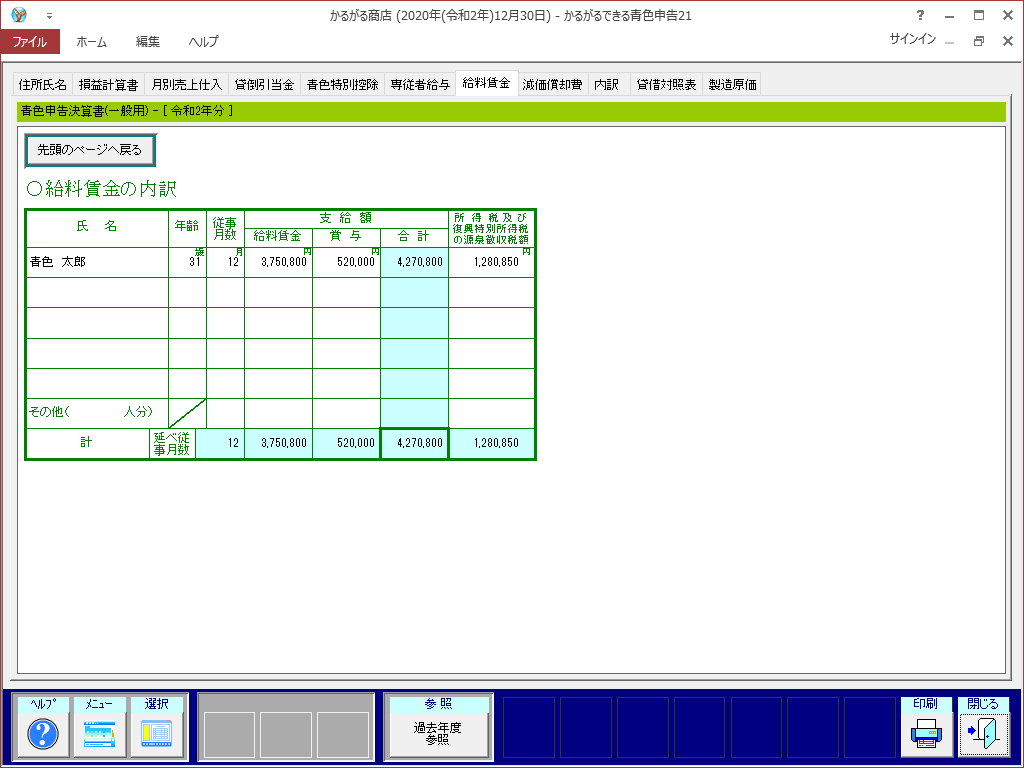Viewport: 1024px width, 768px height.
Task: Click 青色 太郎's 従事月数 cell showing 12
Action: pos(225,262)
